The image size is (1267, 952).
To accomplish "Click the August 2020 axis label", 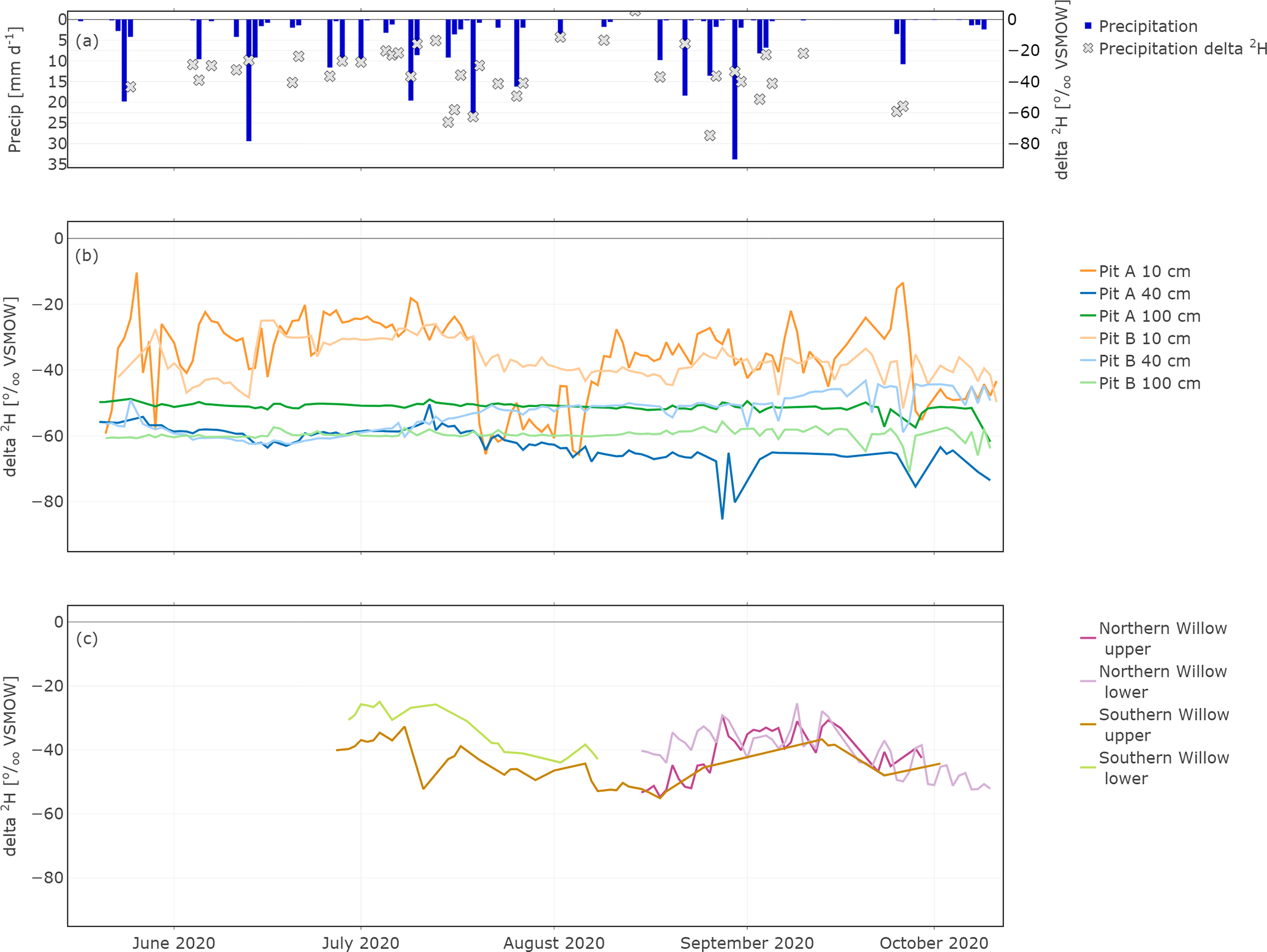I will click(554, 943).
